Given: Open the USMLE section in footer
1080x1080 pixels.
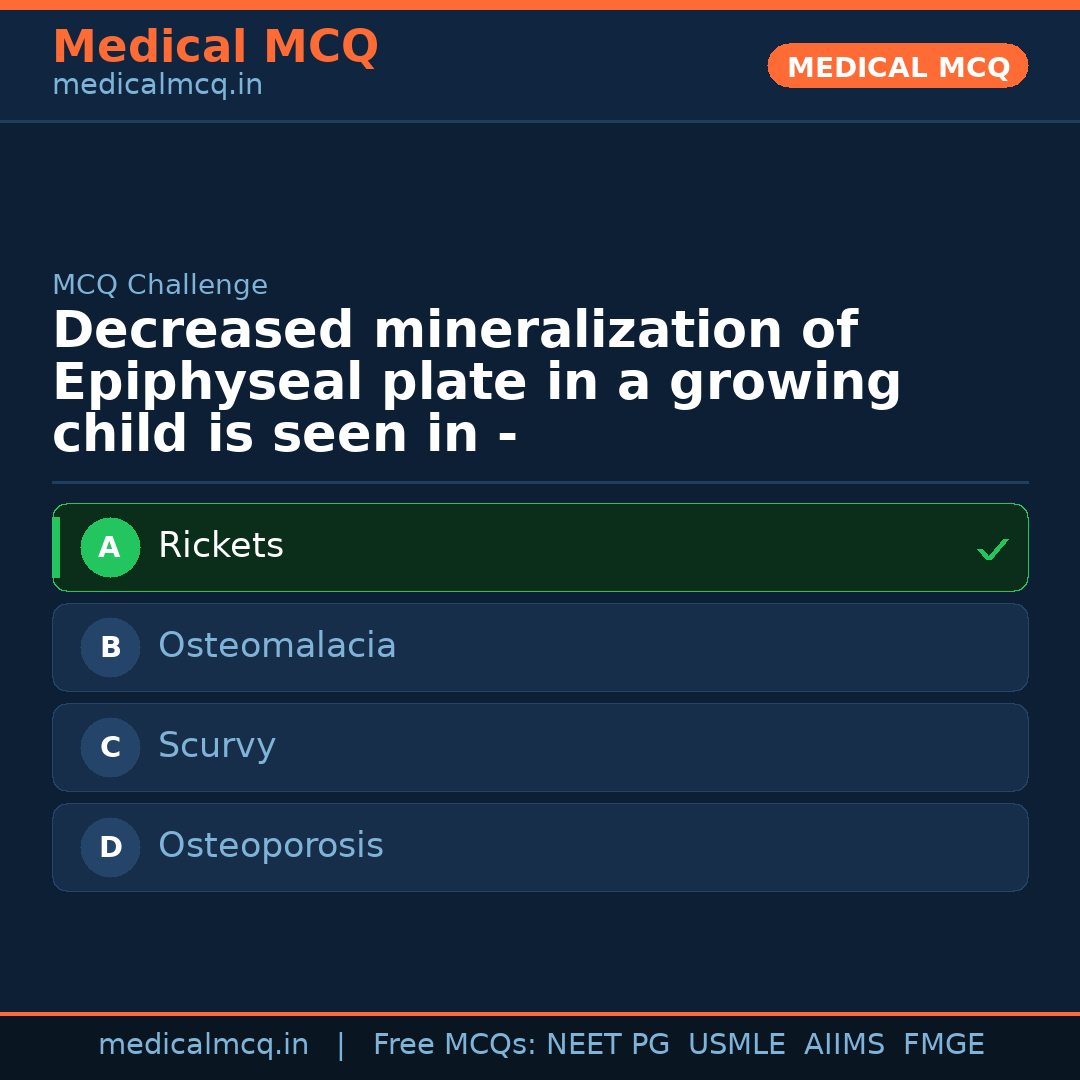Looking at the screenshot, I should click(737, 1043).
